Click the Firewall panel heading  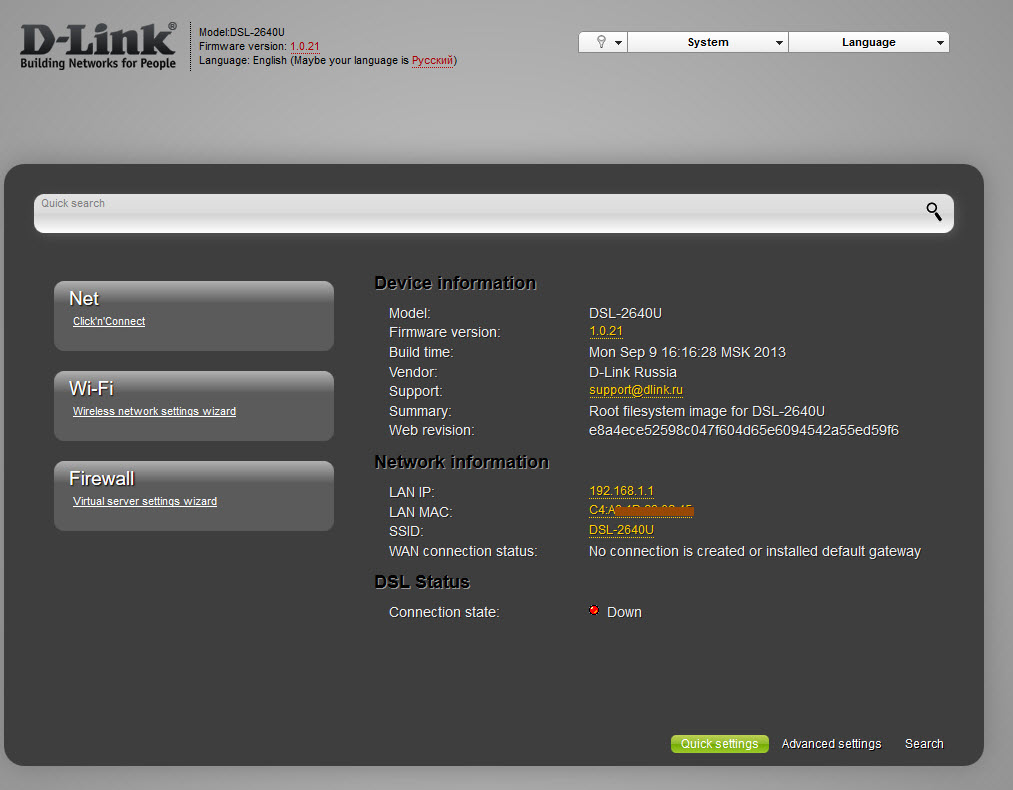pos(101,479)
